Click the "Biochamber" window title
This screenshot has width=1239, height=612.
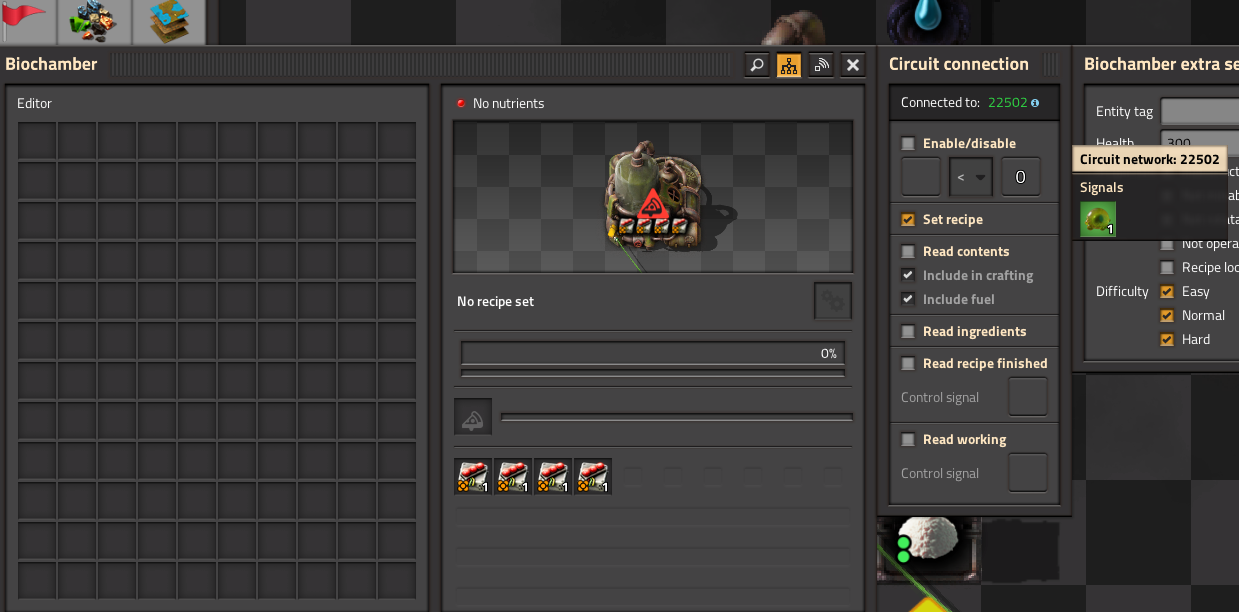tap(51, 64)
